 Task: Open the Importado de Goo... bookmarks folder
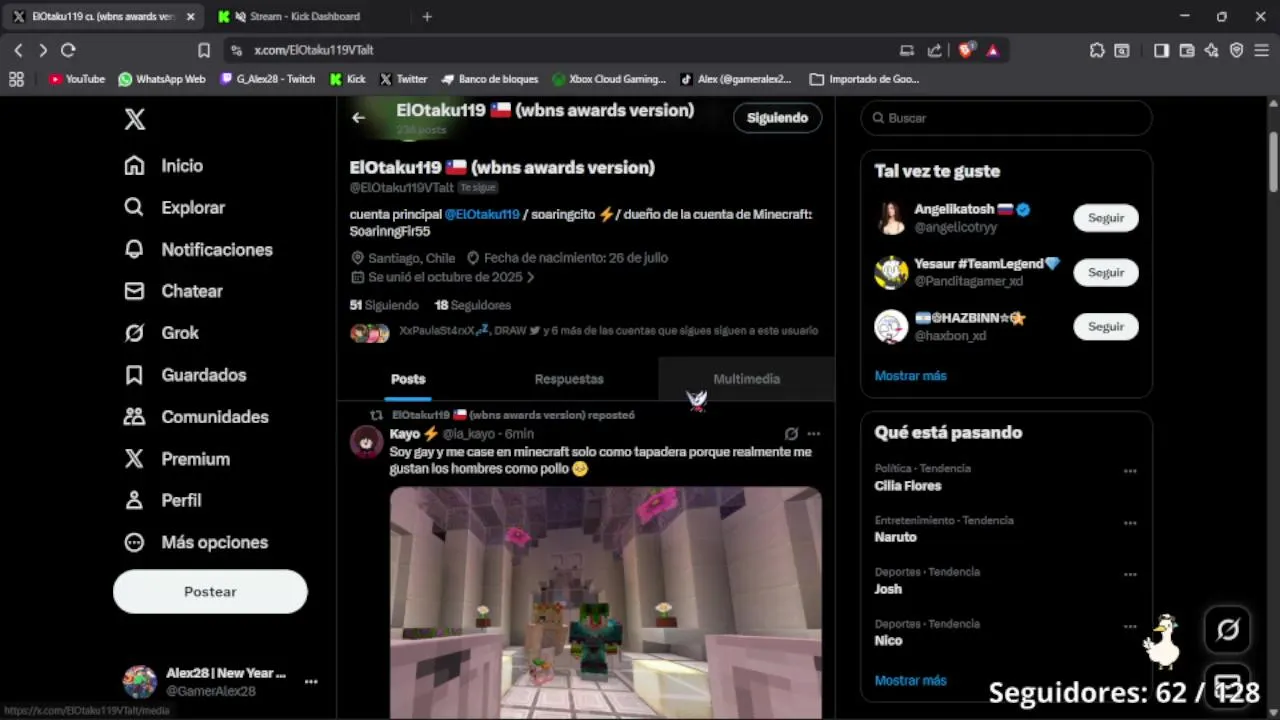[x=865, y=79]
